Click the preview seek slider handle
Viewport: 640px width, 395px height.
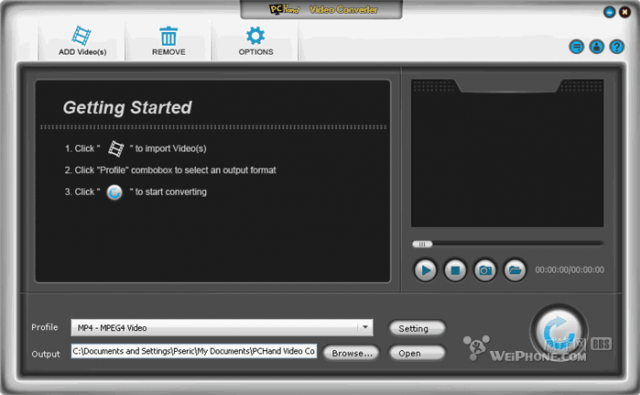coord(422,244)
